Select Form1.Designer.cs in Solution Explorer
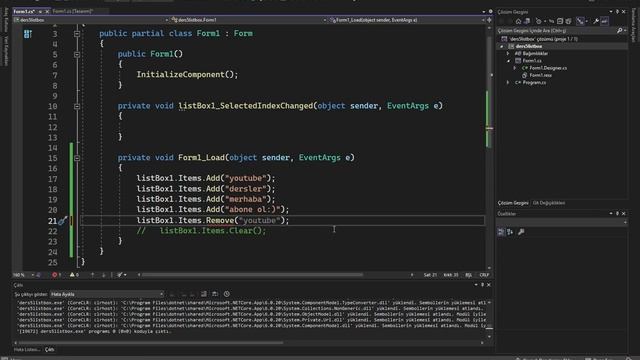Screen dimensions: 640x360 click(x=548, y=68)
